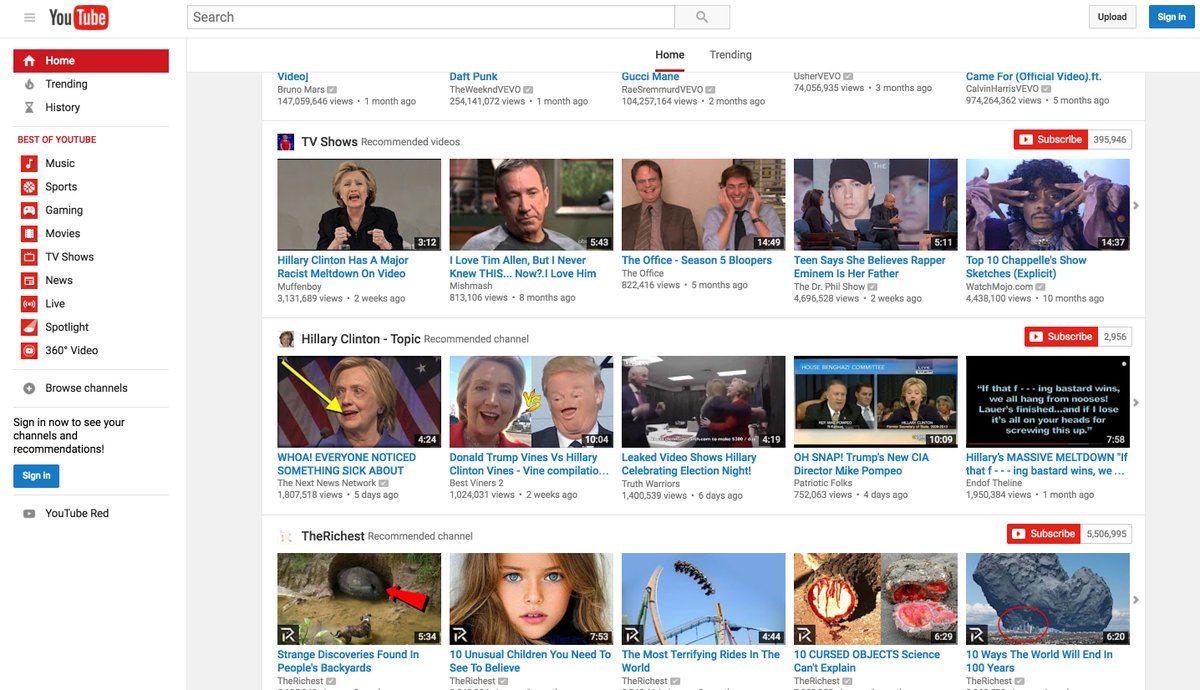Open Leaked Video Shows Hillary title link
This screenshot has height=690, width=1200.
pos(689,464)
